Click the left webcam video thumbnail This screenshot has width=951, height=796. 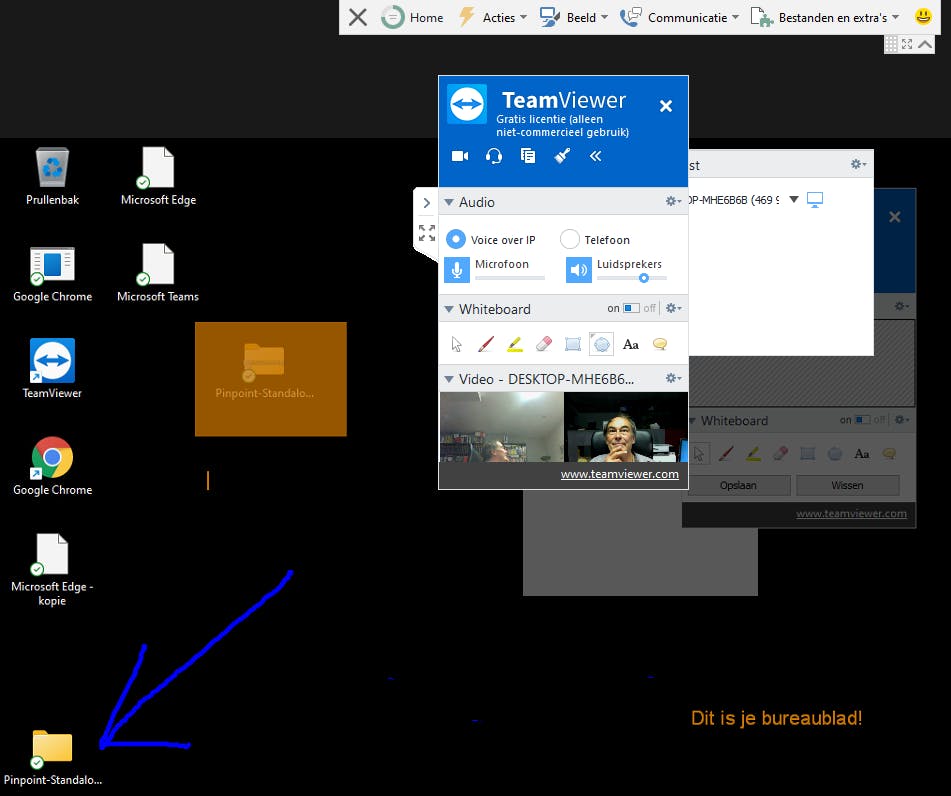pos(502,427)
